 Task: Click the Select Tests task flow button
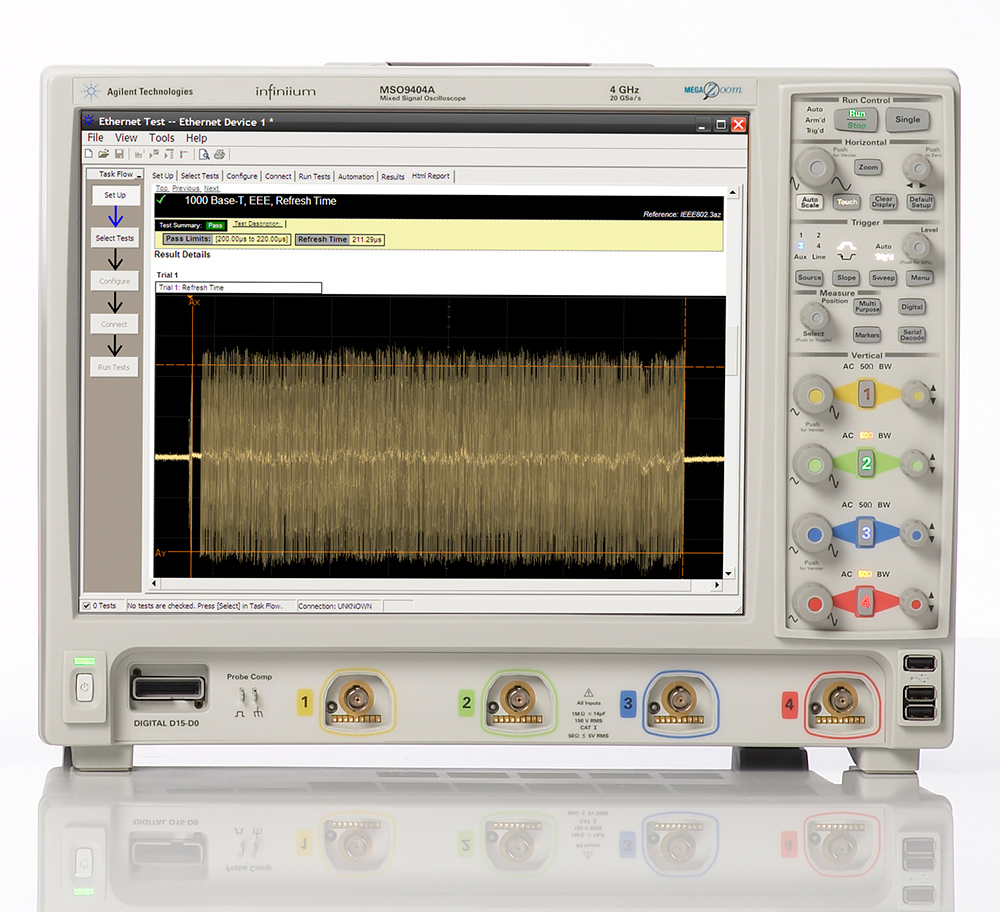(114, 238)
